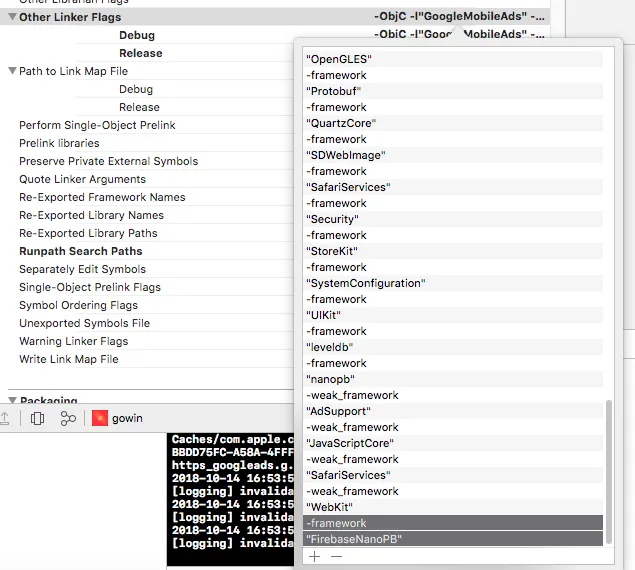Select the Perform Single-Object Prelink setting
The image size is (635, 570).
point(97,125)
